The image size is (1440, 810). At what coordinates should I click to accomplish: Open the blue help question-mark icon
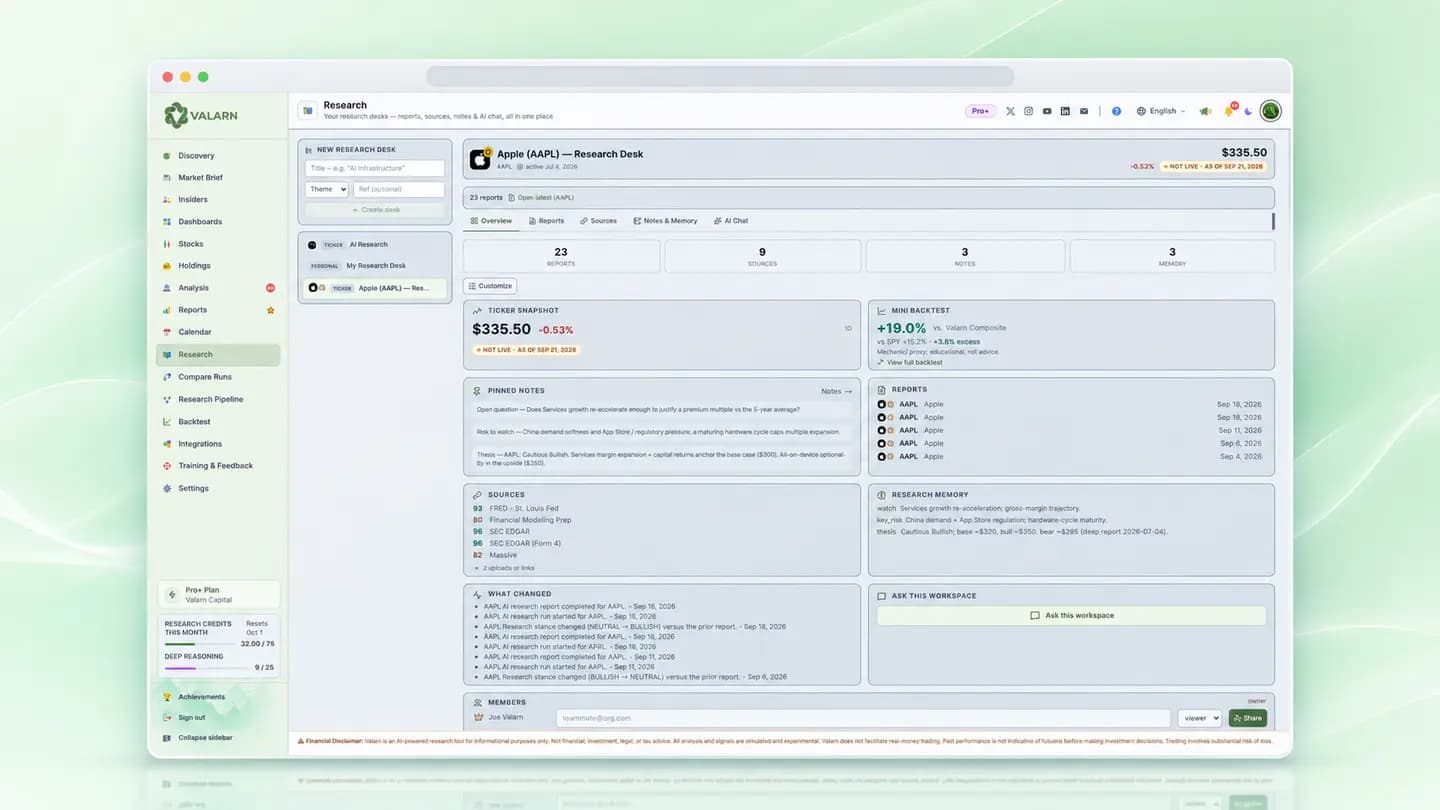coord(1116,111)
